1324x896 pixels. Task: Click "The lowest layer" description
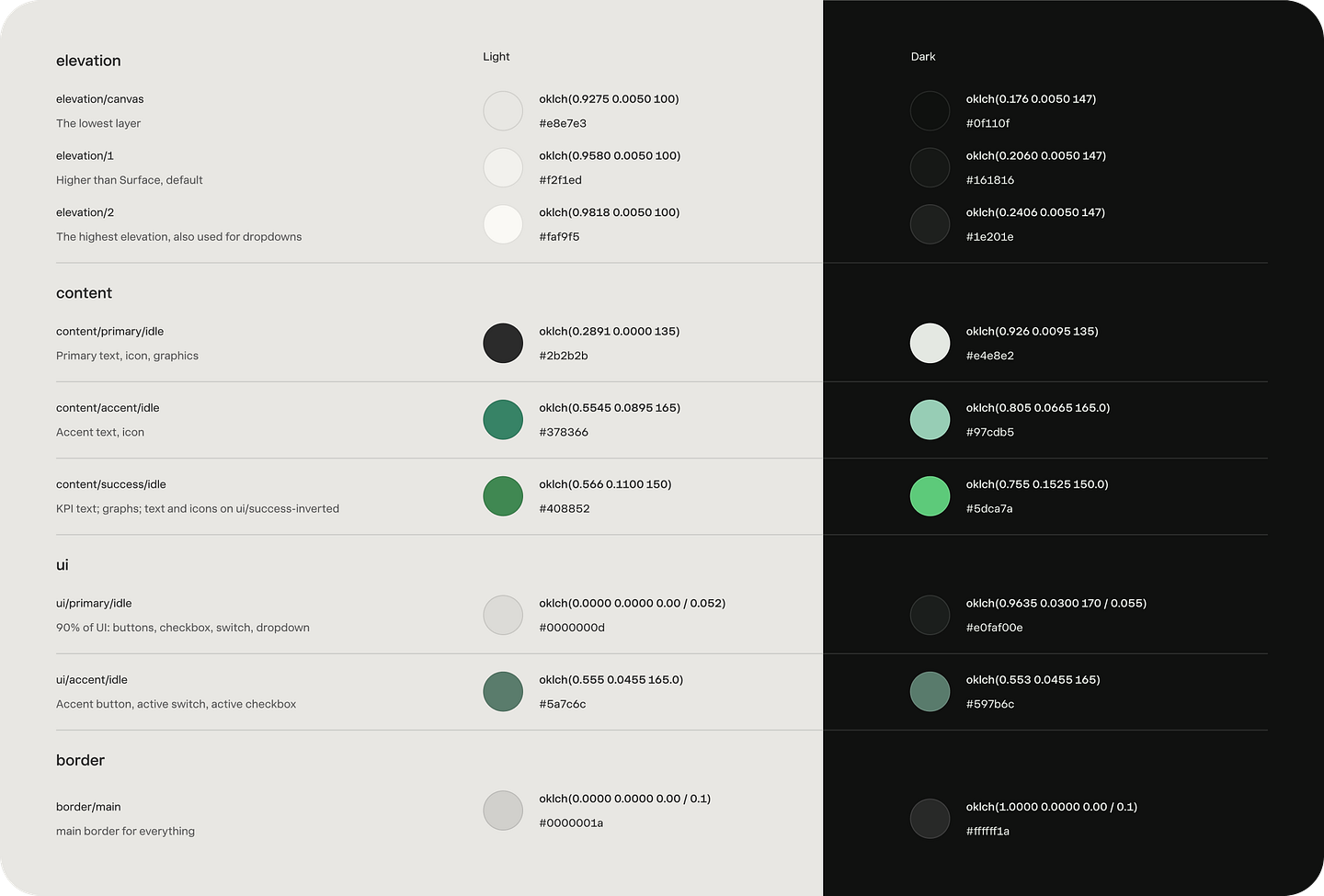click(98, 123)
